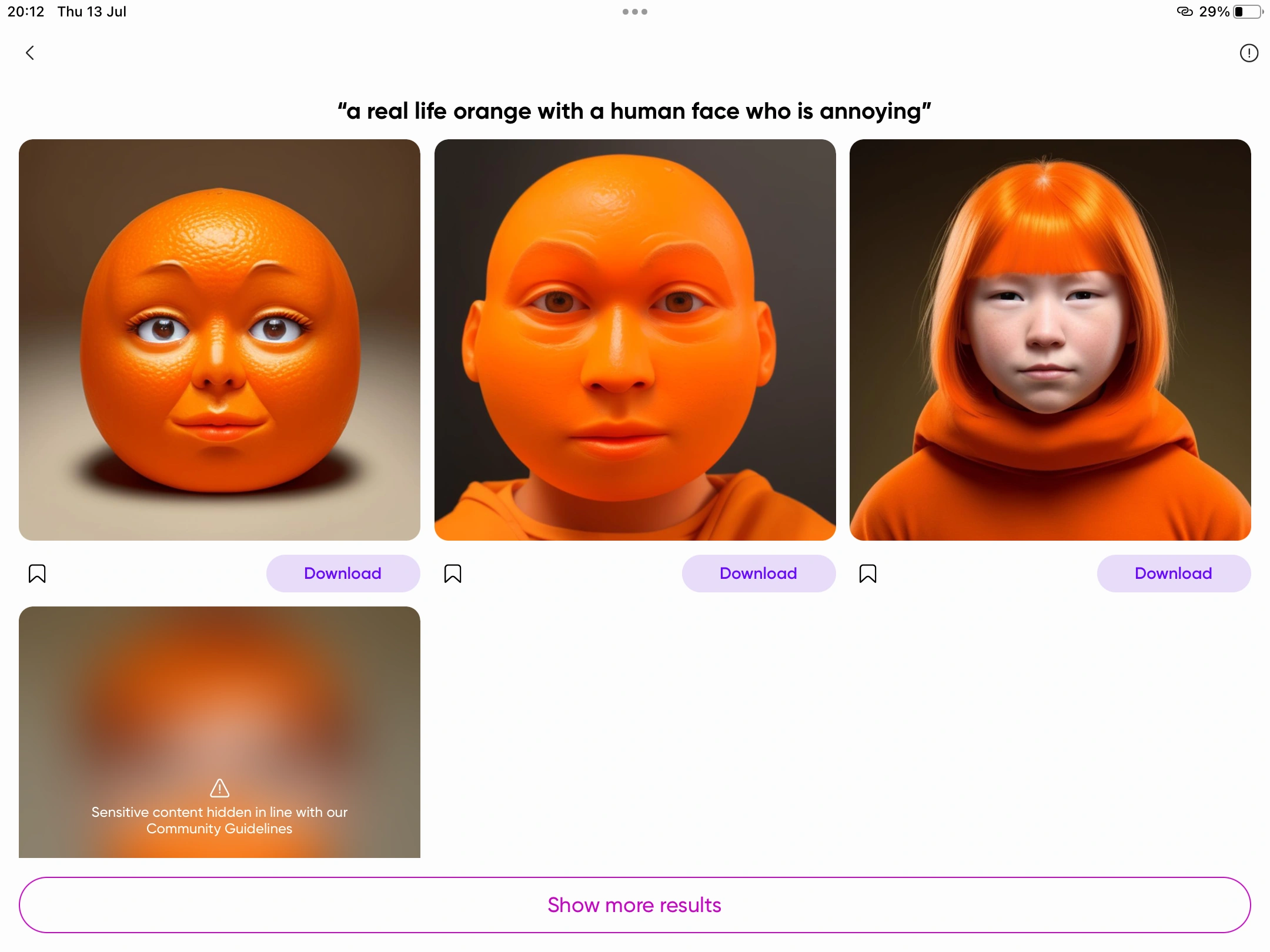Open the orange-haired girl image
The image size is (1270, 952).
(x=1050, y=340)
